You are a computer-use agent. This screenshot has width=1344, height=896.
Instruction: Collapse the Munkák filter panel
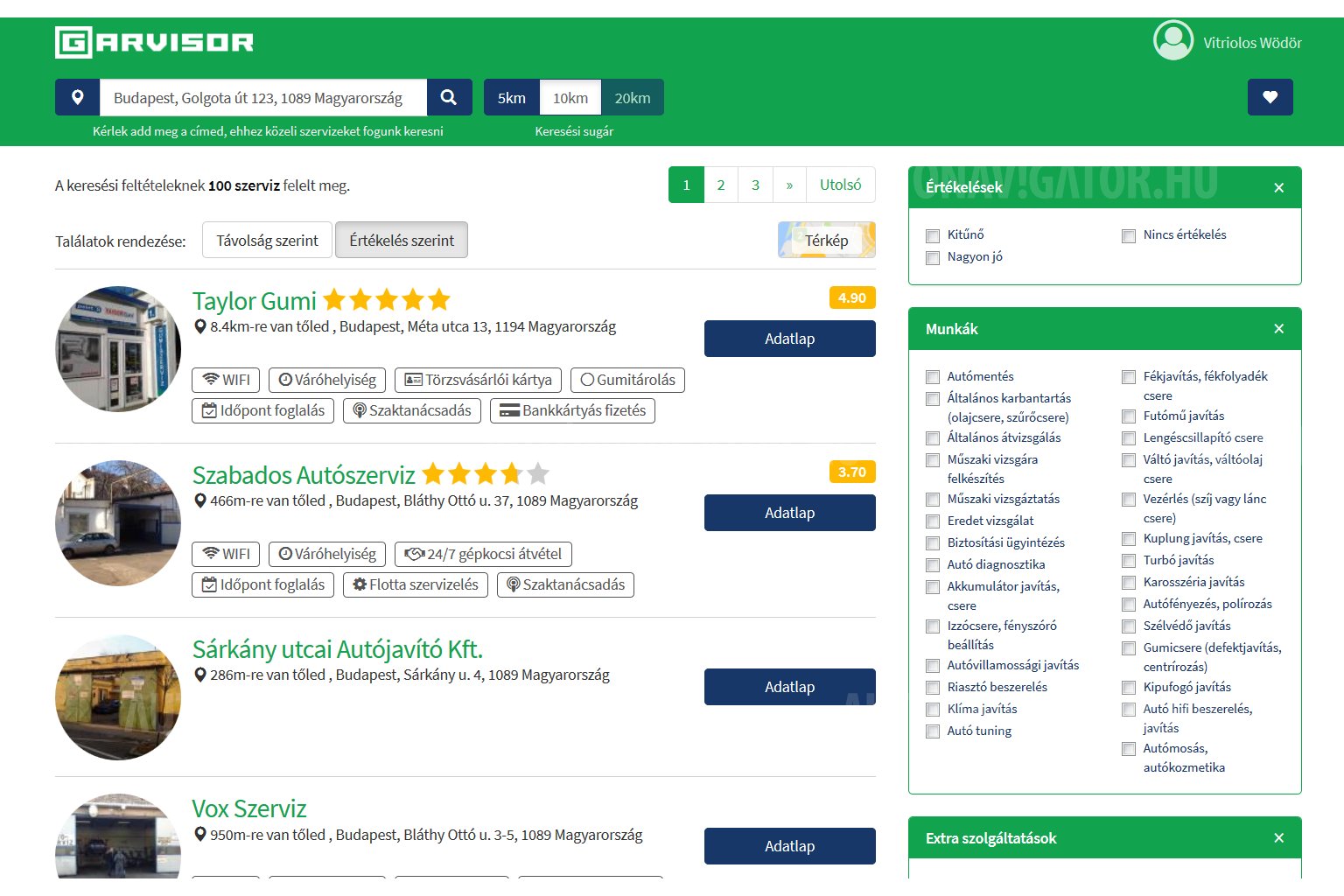[1278, 329]
